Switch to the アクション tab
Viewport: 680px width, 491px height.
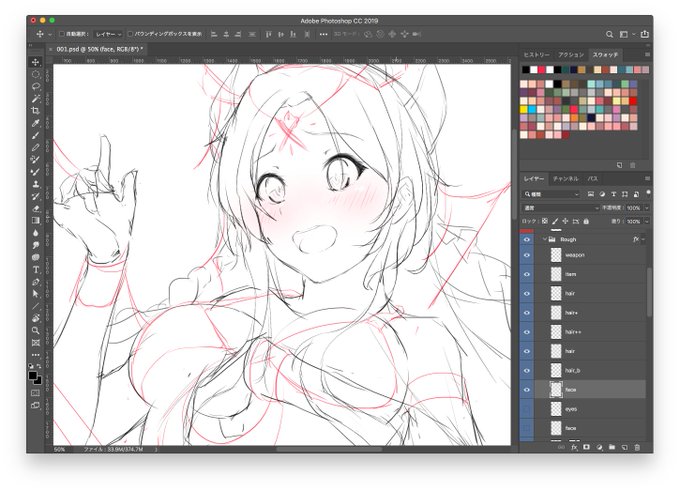[x=571, y=55]
